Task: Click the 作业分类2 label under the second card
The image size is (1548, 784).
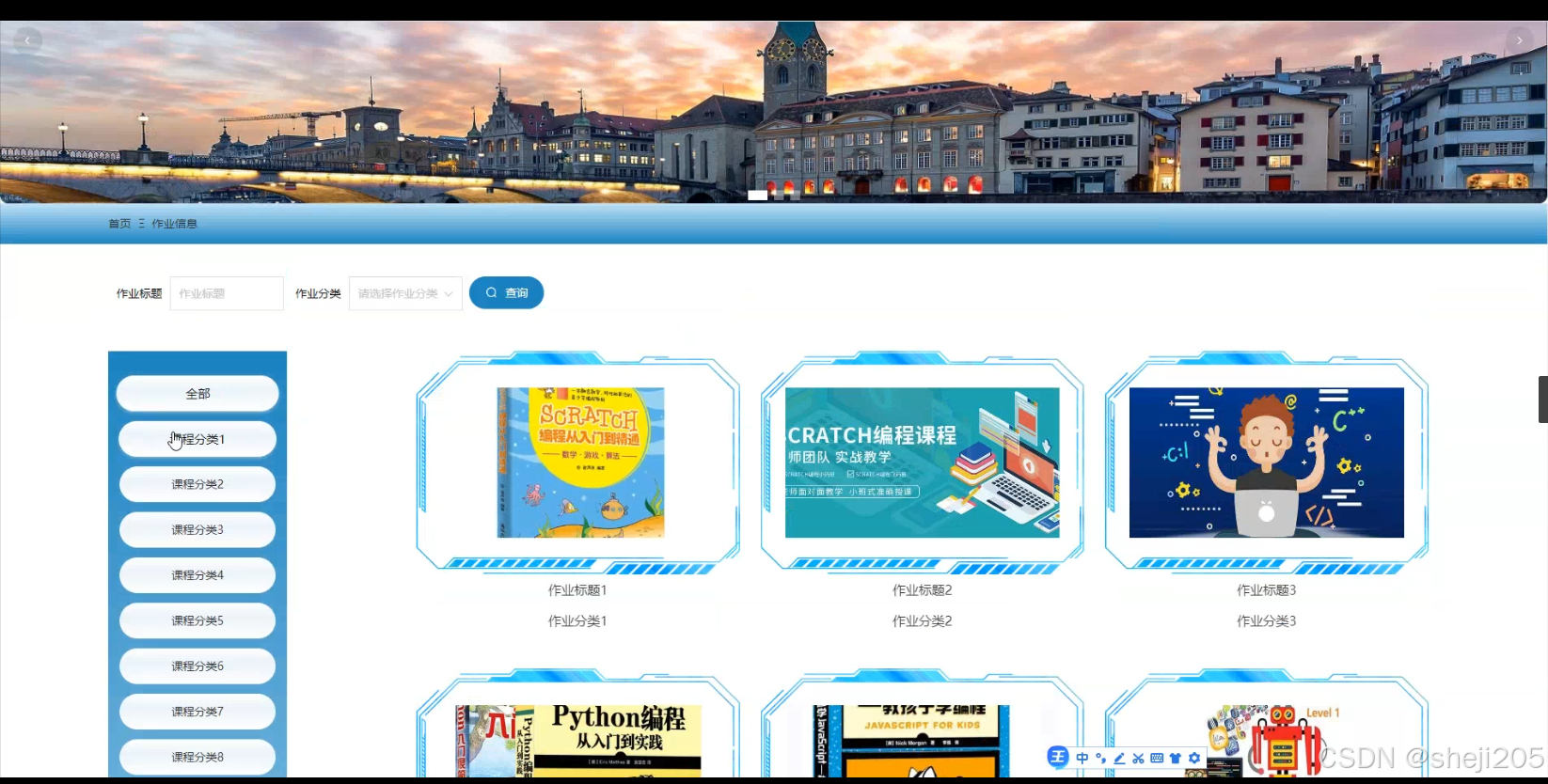Action: click(x=923, y=621)
